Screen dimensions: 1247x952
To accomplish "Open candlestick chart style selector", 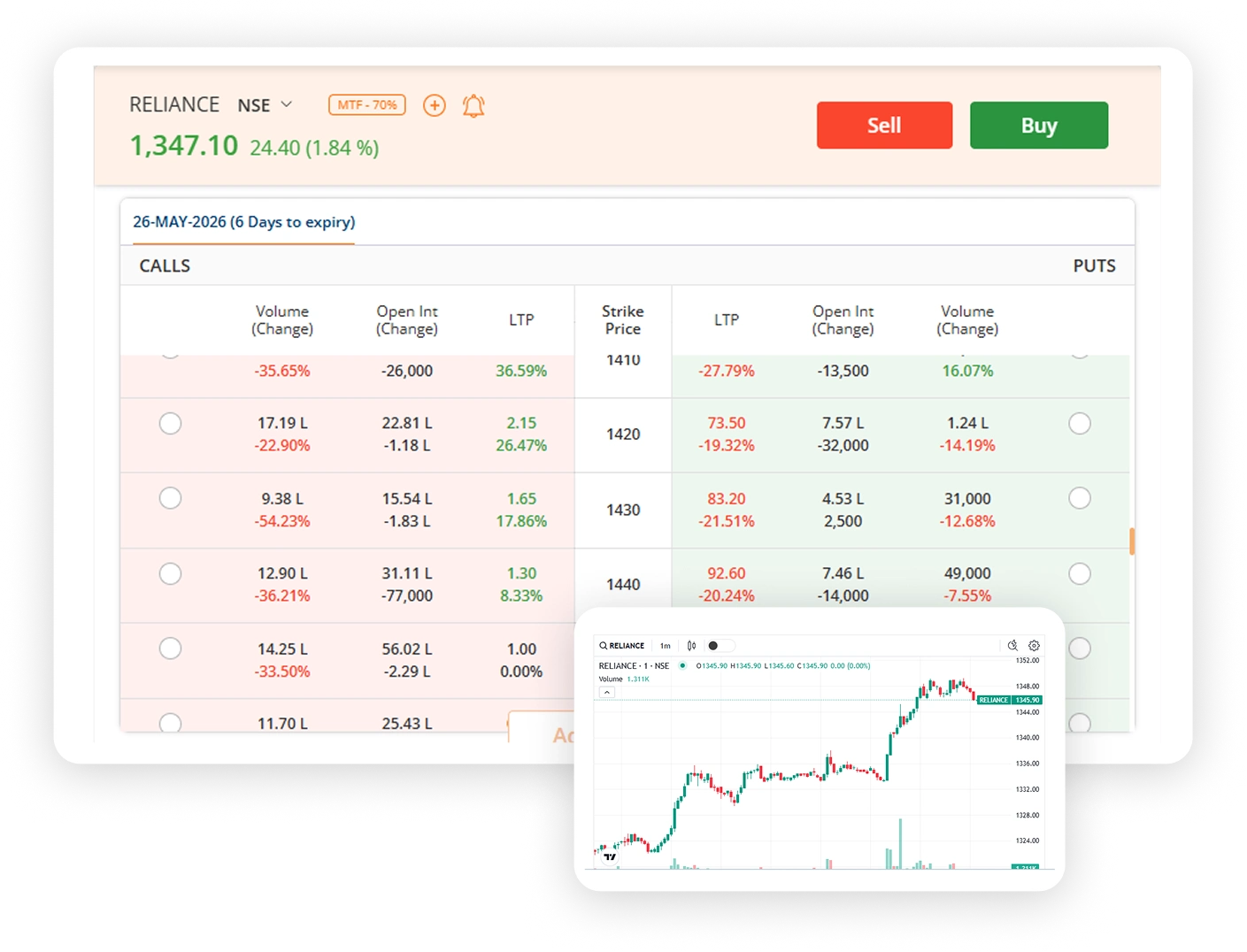I will pyautogui.click(x=691, y=646).
